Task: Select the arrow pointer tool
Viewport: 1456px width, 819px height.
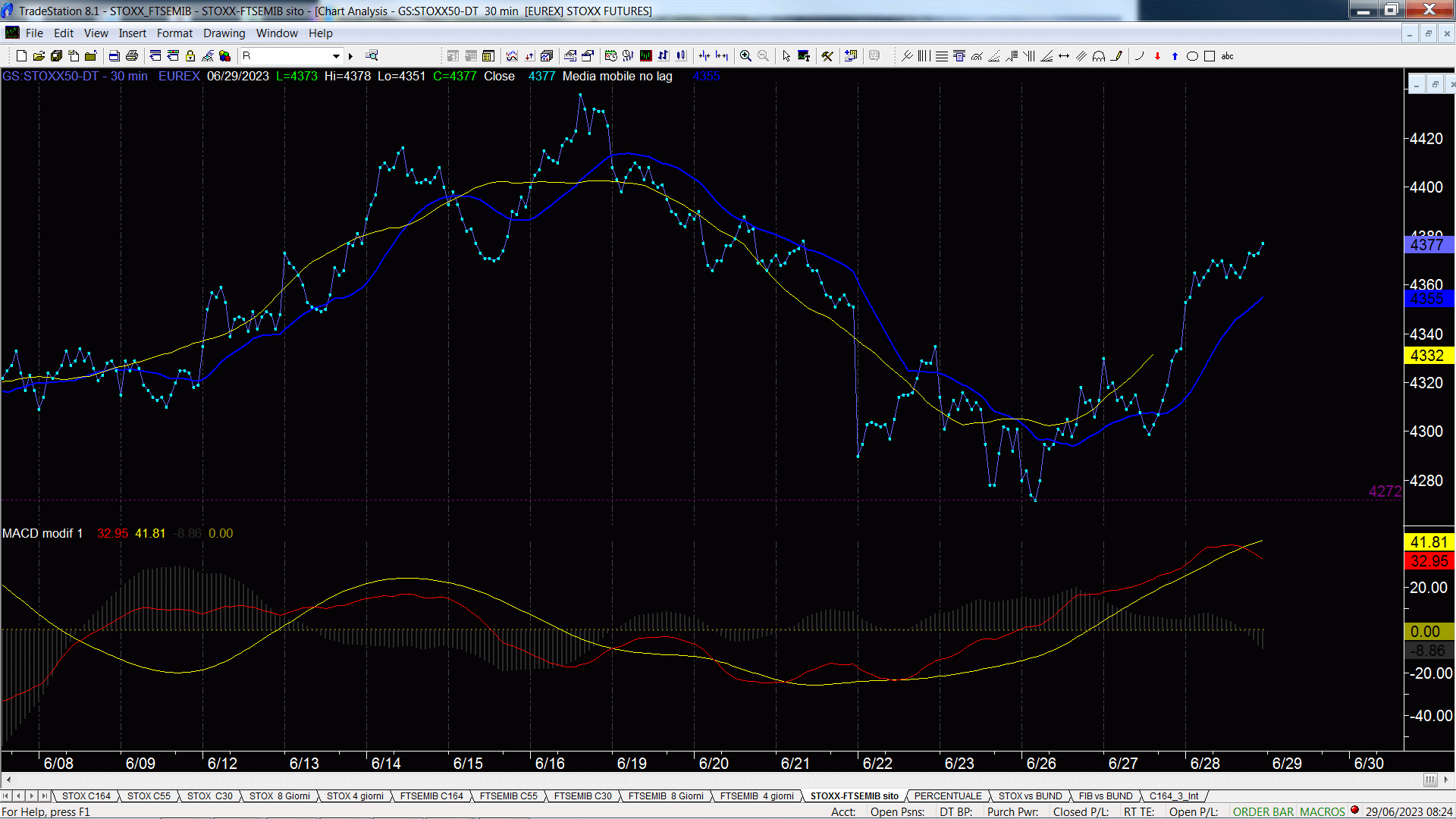Action: tap(786, 56)
